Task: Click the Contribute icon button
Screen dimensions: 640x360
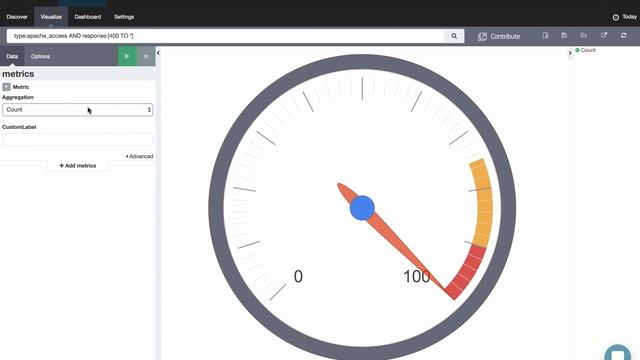Action: [499, 36]
